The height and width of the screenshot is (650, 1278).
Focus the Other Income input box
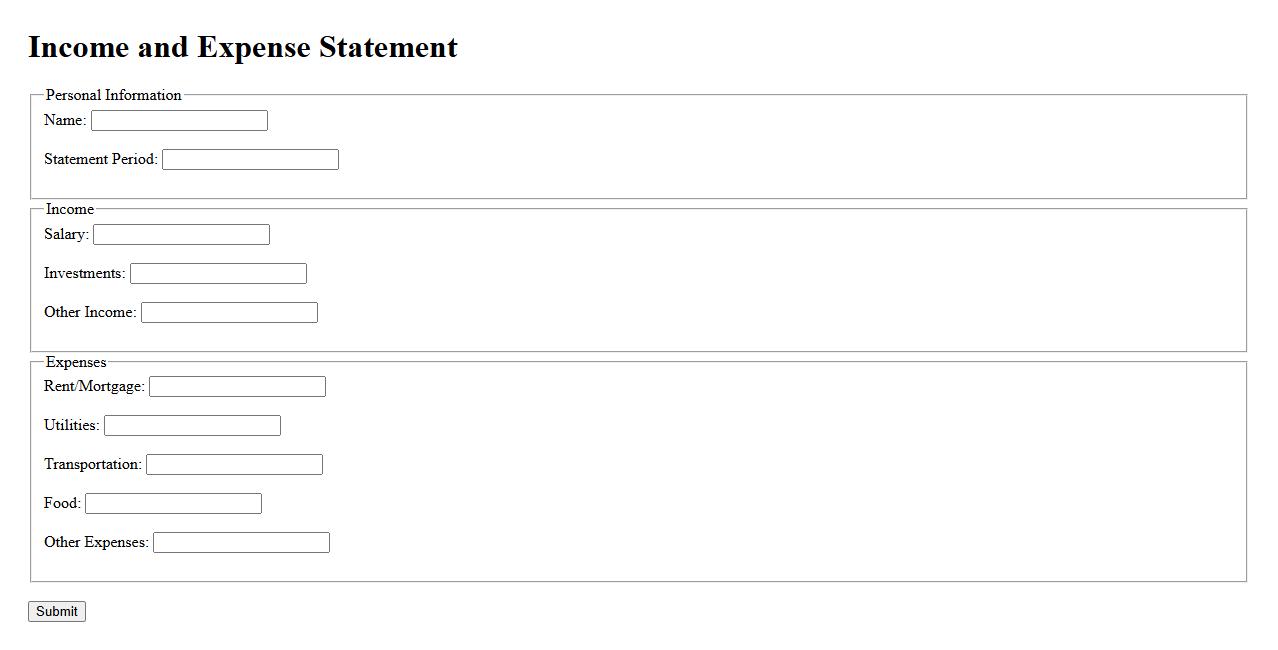[229, 312]
